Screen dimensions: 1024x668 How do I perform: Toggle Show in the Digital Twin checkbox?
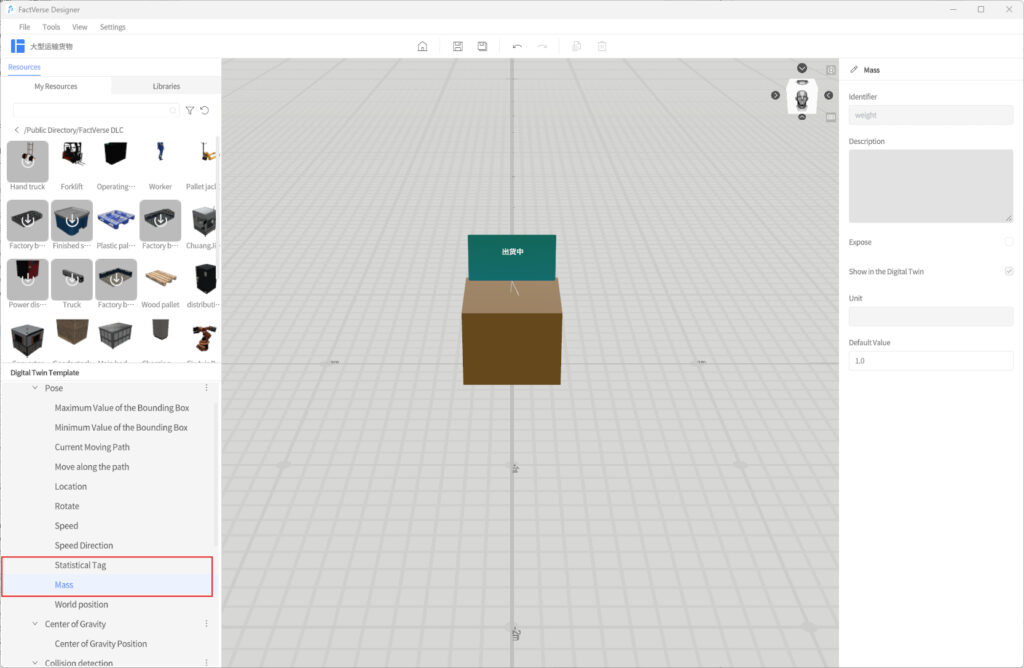(1009, 271)
